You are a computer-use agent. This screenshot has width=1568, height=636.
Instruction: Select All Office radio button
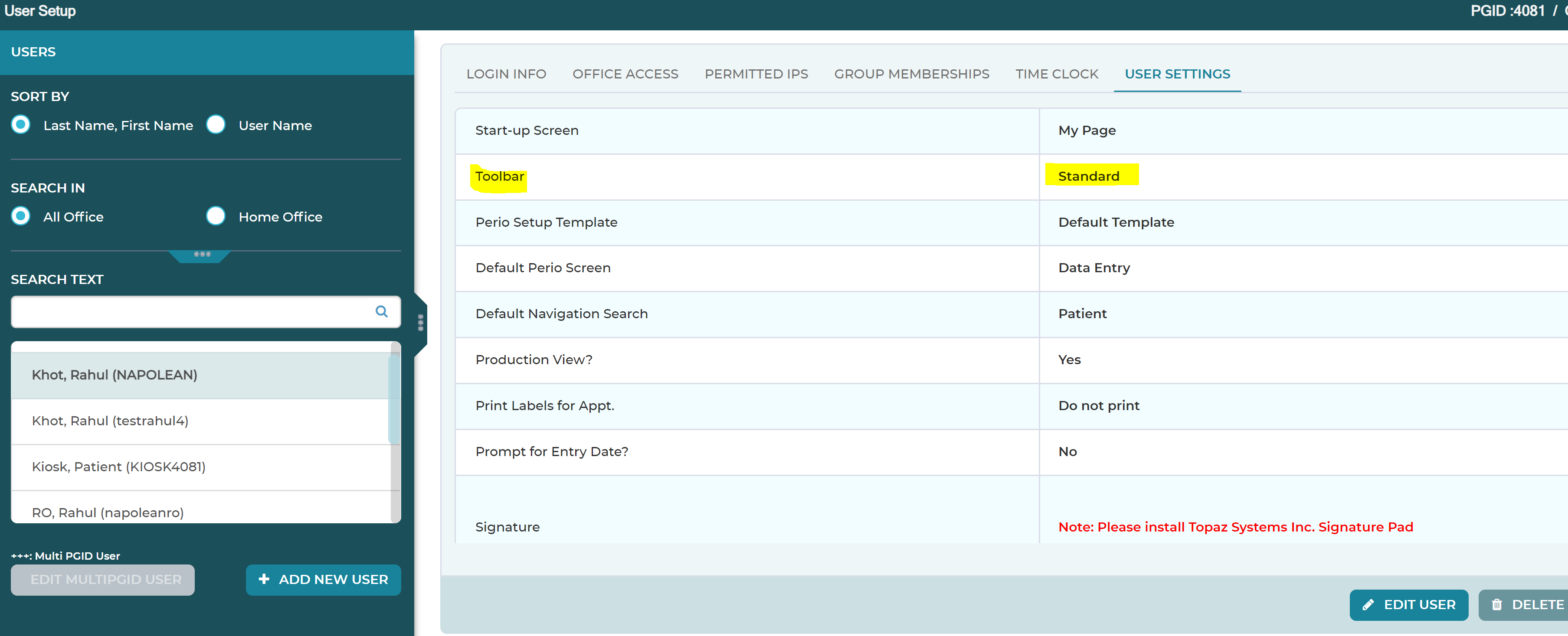click(x=21, y=216)
